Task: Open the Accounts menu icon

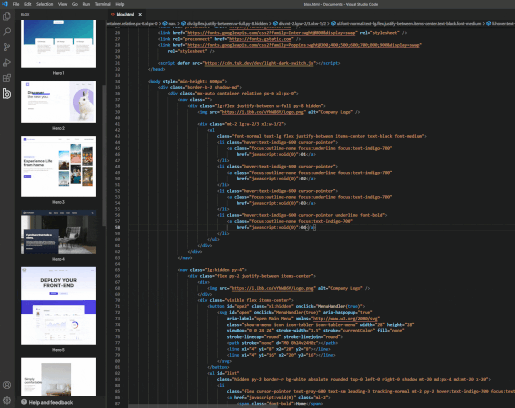Action: tap(7, 385)
